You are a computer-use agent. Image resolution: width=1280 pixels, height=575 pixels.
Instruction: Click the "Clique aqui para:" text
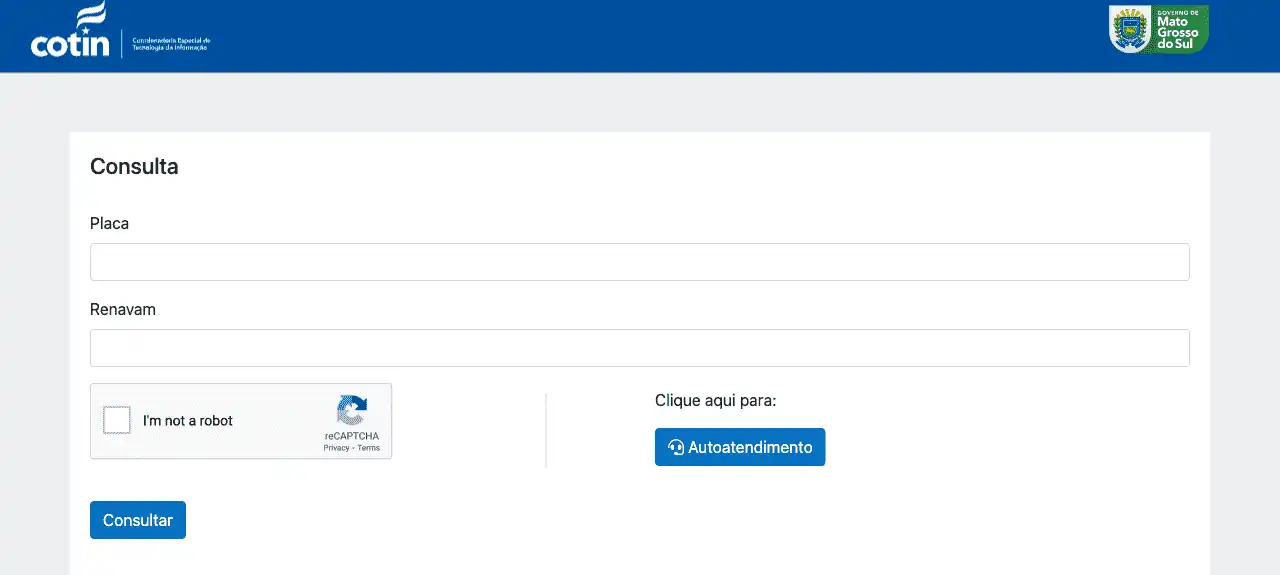715,401
